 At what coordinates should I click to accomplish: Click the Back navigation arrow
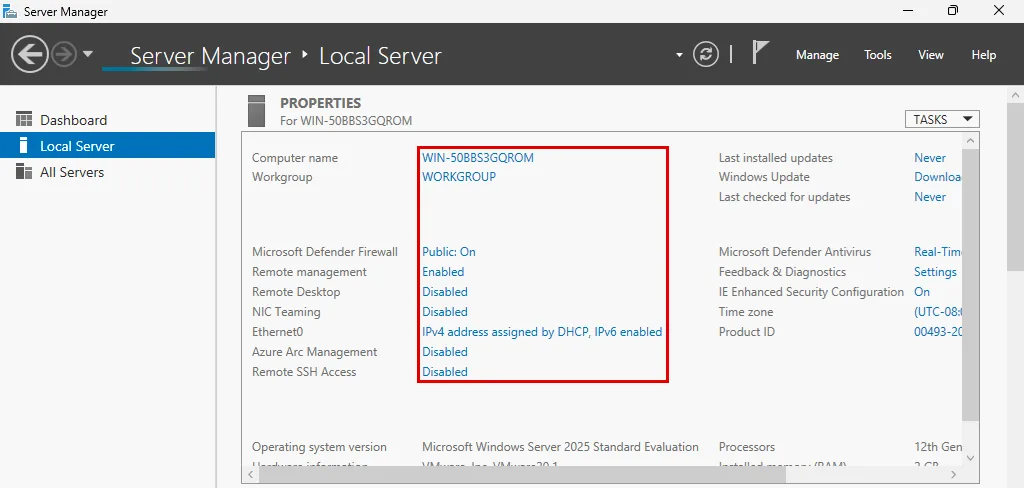tap(29, 54)
